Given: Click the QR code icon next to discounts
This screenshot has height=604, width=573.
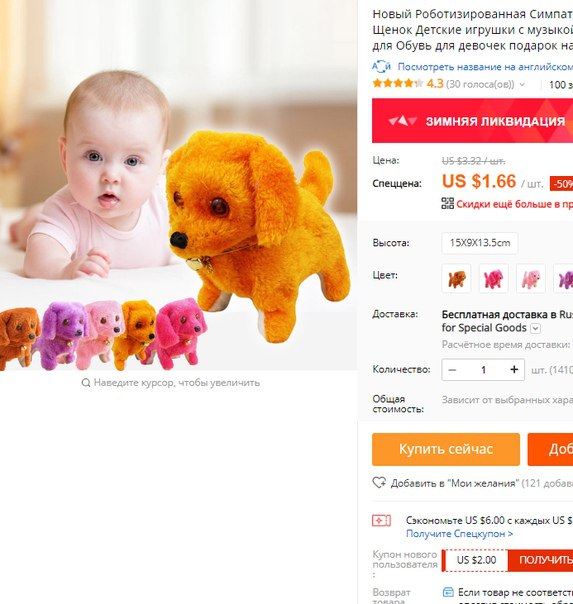Looking at the screenshot, I should 447,203.
